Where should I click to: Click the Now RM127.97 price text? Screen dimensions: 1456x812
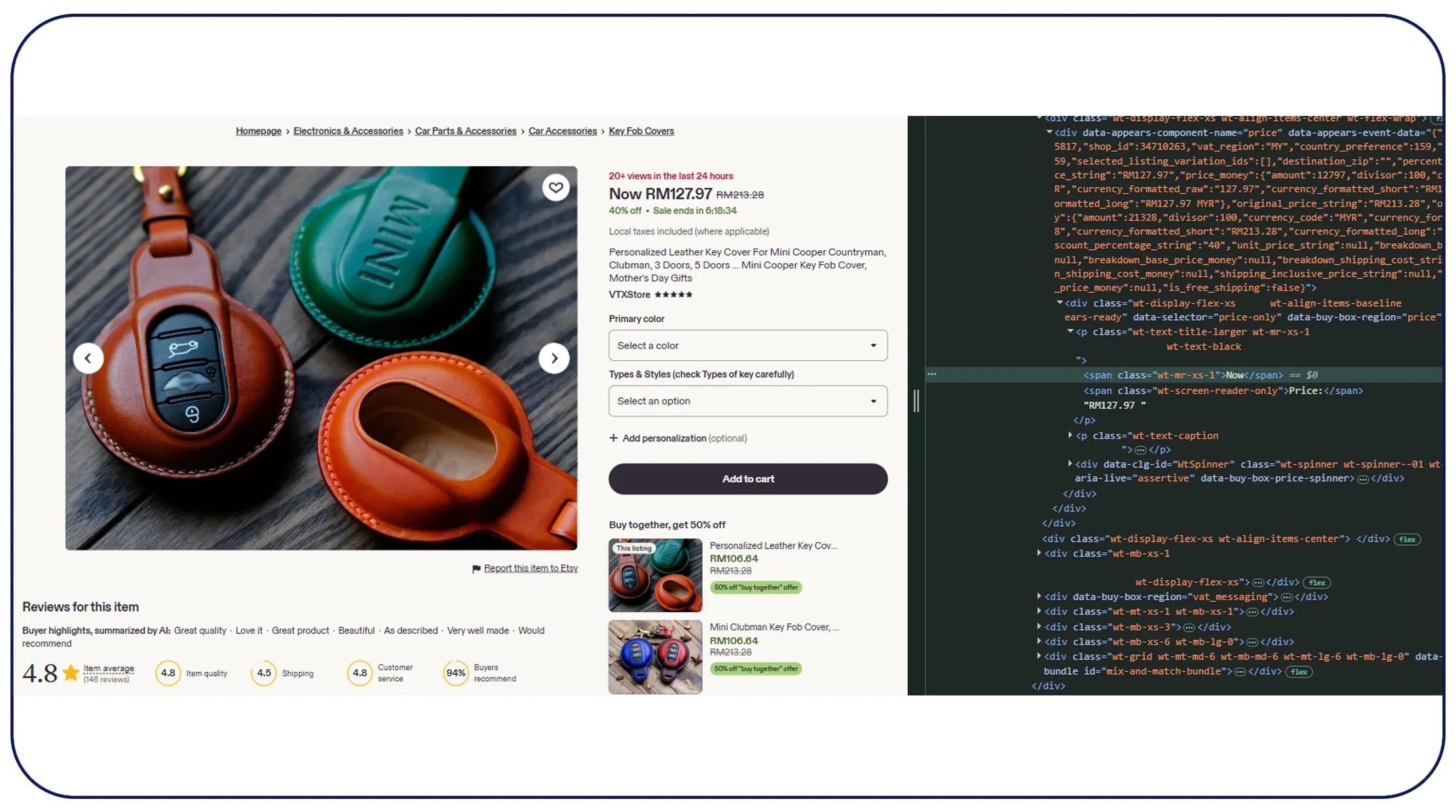click(660, 194)
